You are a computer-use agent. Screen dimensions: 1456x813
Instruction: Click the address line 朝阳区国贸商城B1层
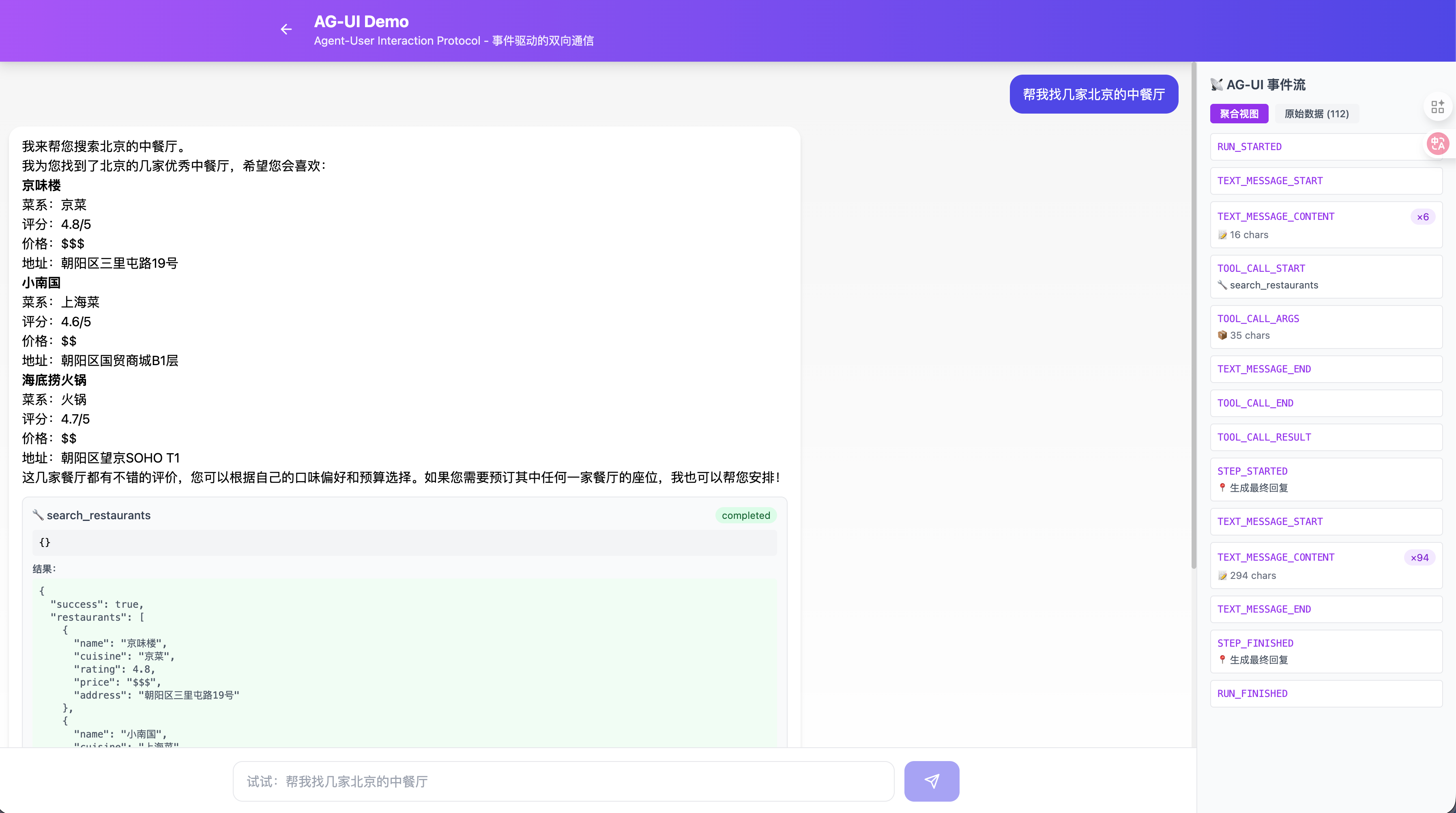click(x=100, y=361)
